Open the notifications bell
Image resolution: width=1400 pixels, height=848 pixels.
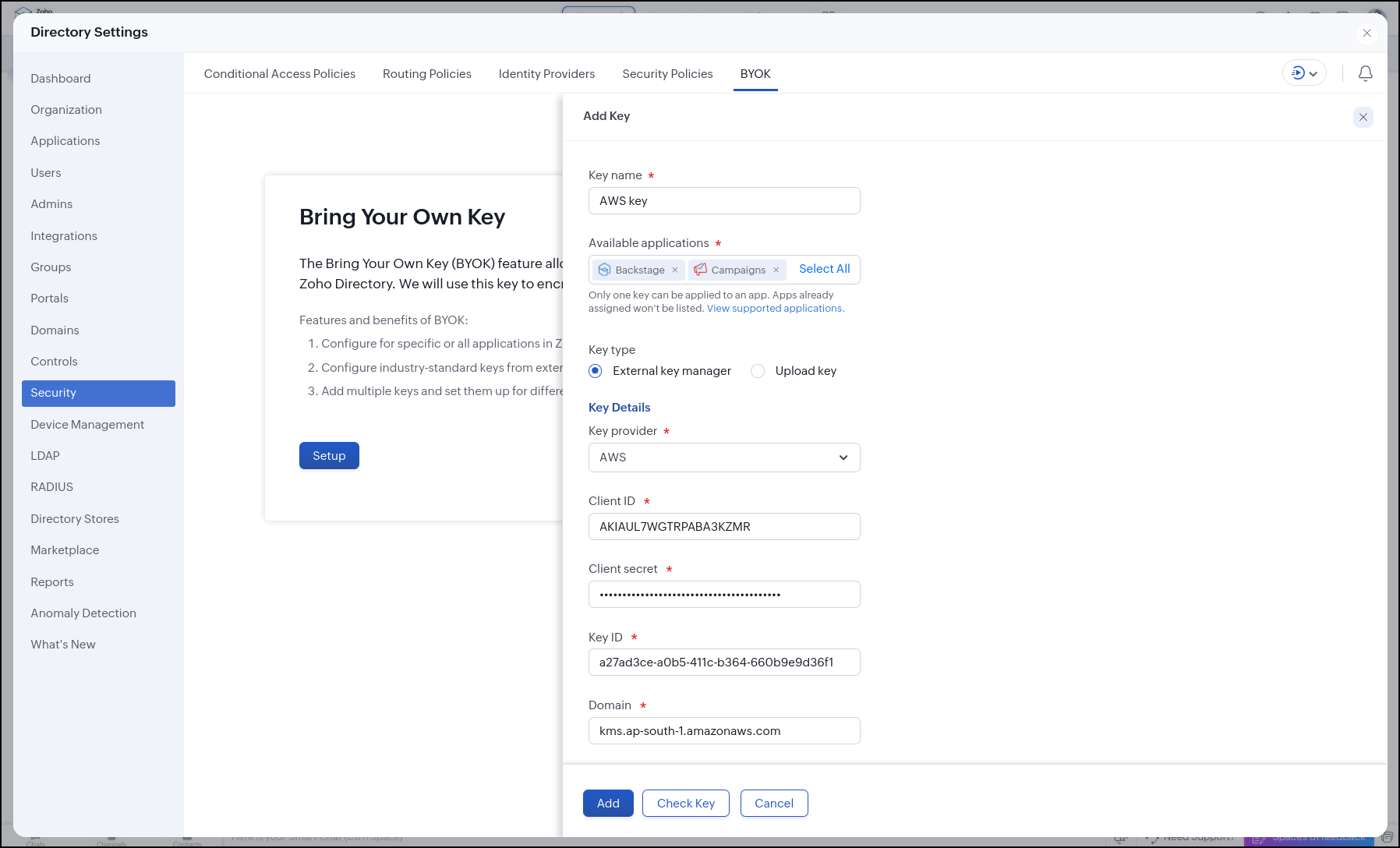pos(1365,73)
